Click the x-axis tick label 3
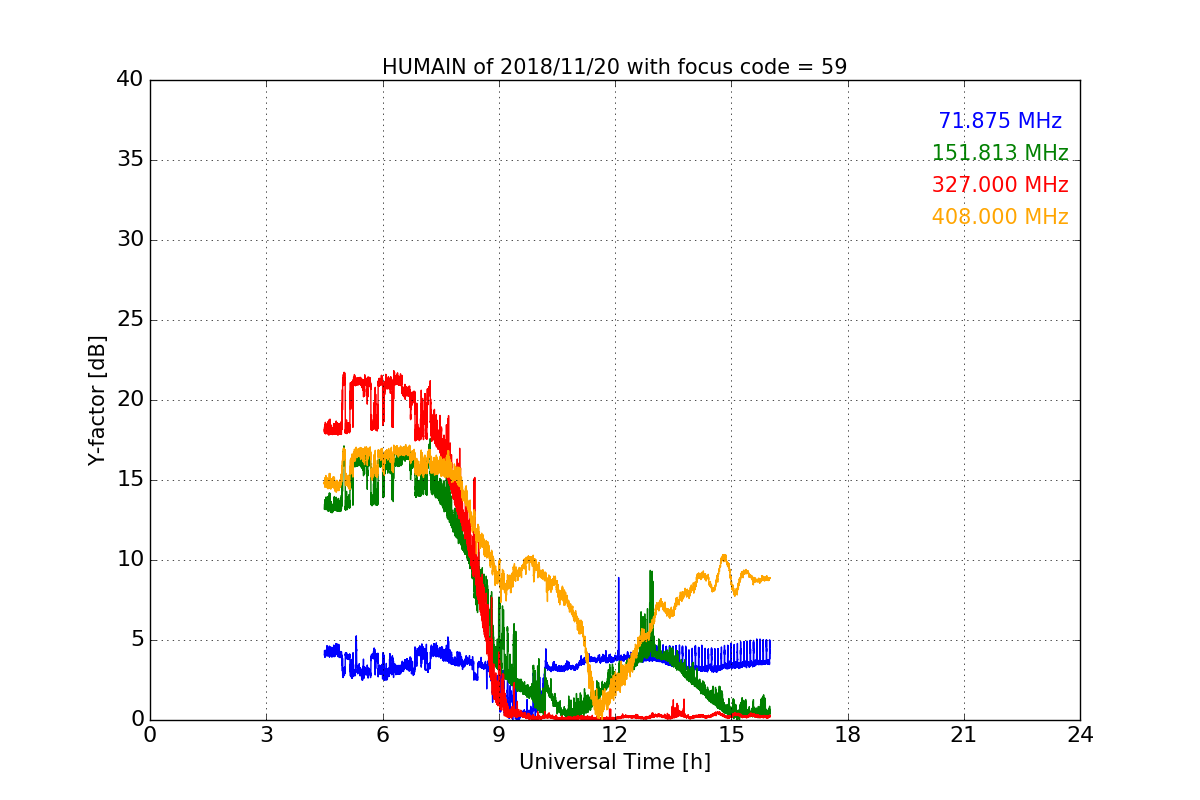This screenshot has width=1200, height=800. coord(266,735)
